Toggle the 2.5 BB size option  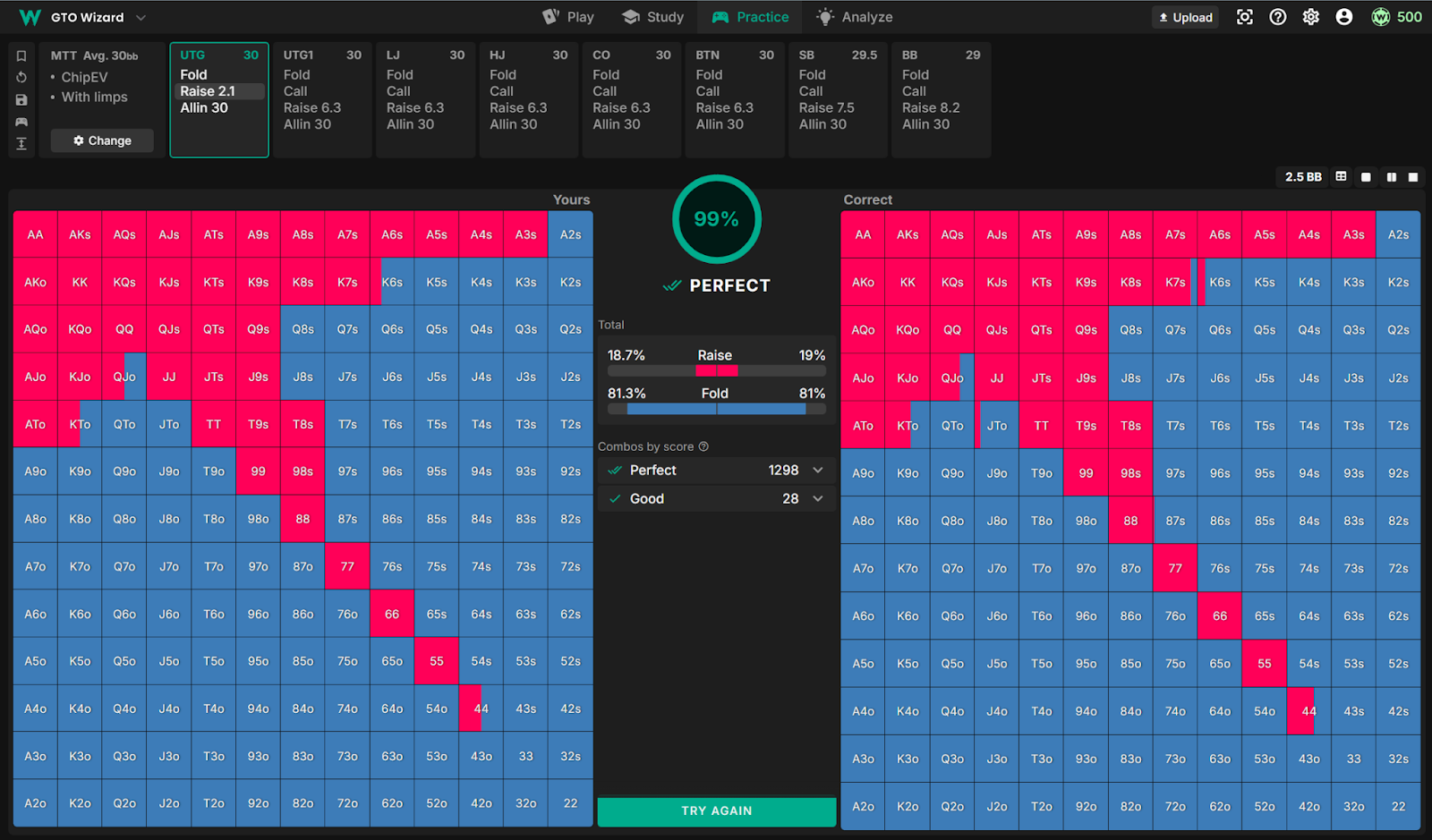tap(1303, 177)
